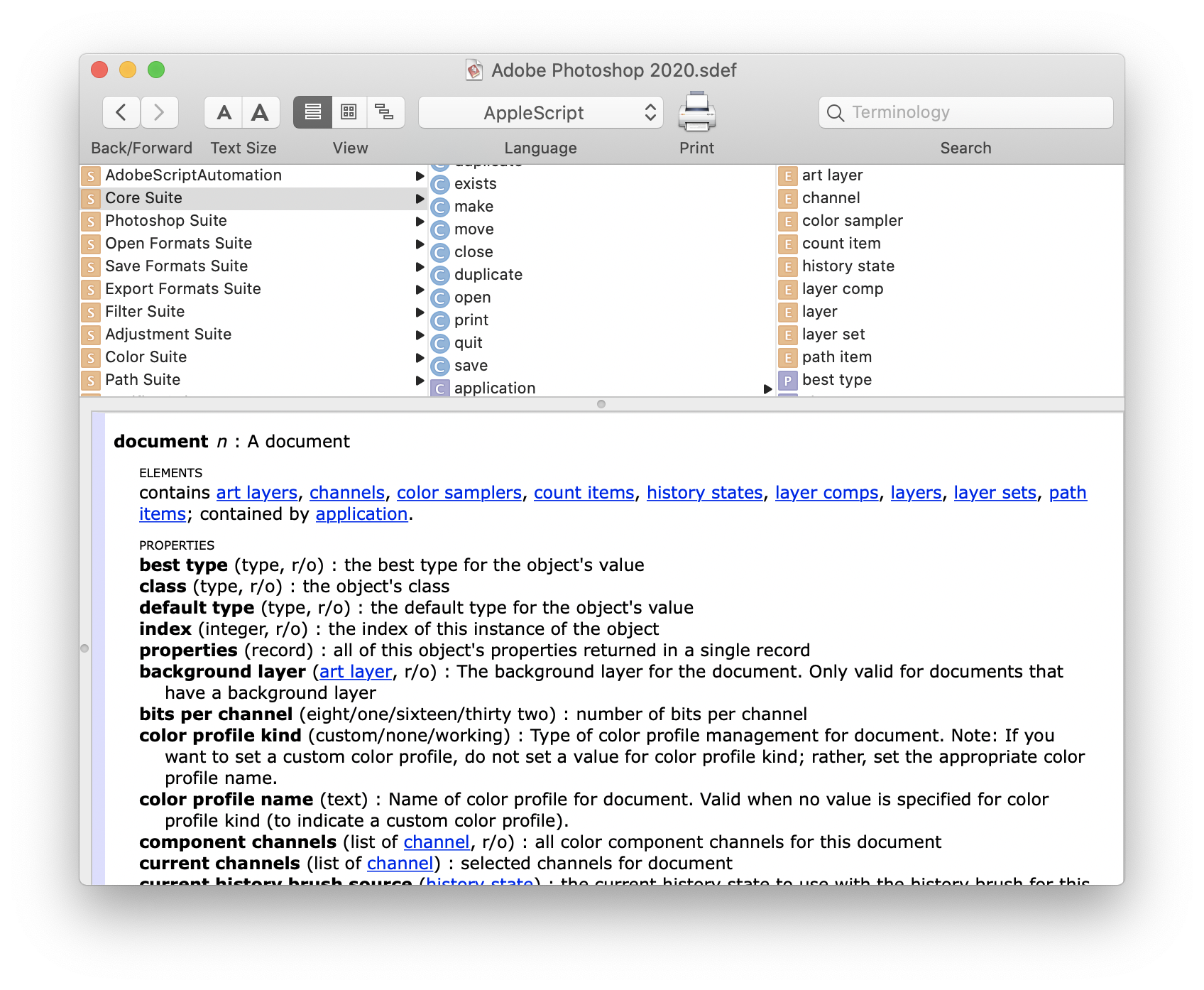
Task: Increase text size with large A
Action: pos(261,112)
